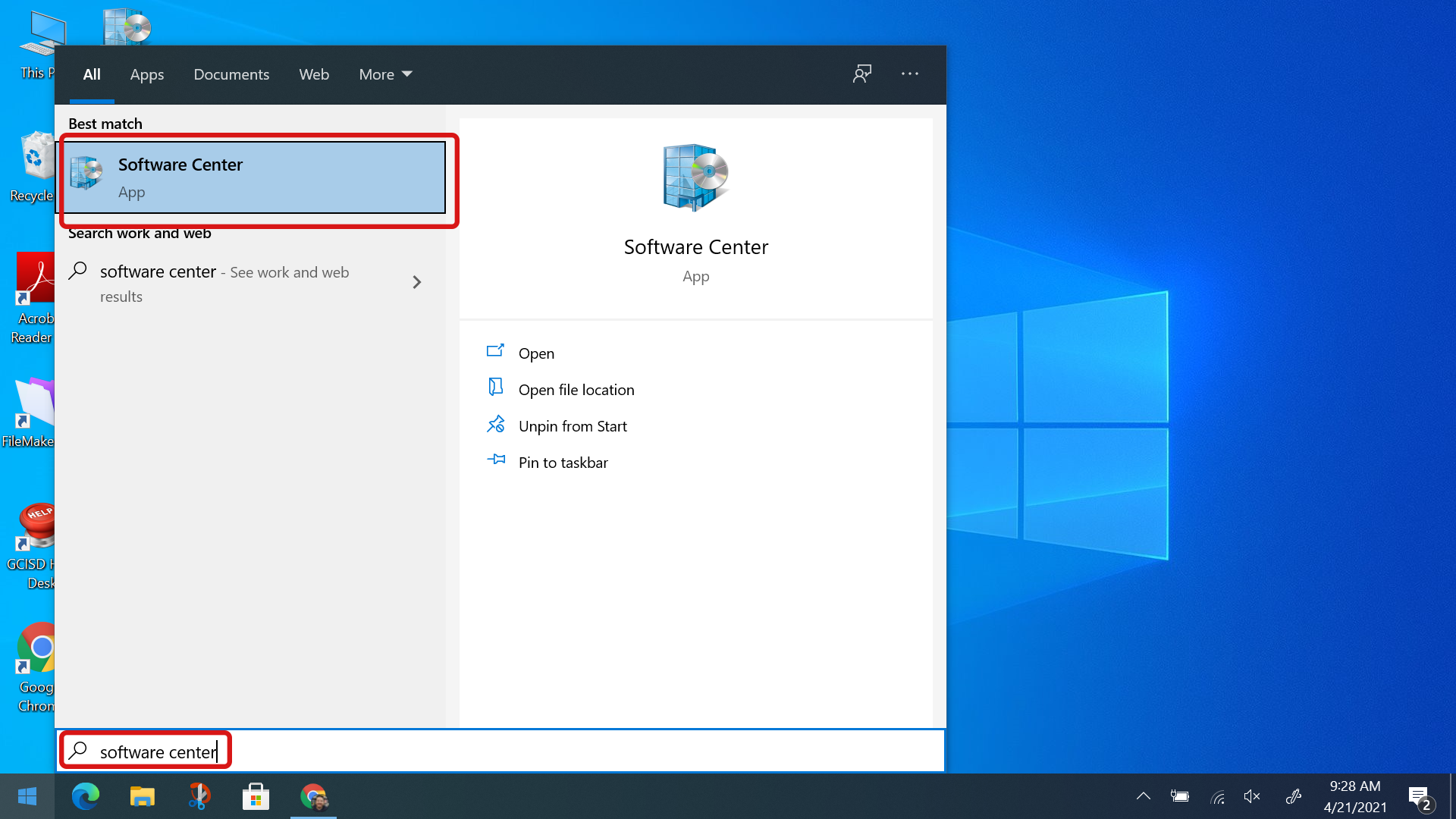Screen dimensions: 1456x819
Task: Show hidden system tray icons
Action: (x=1144, y=796)
